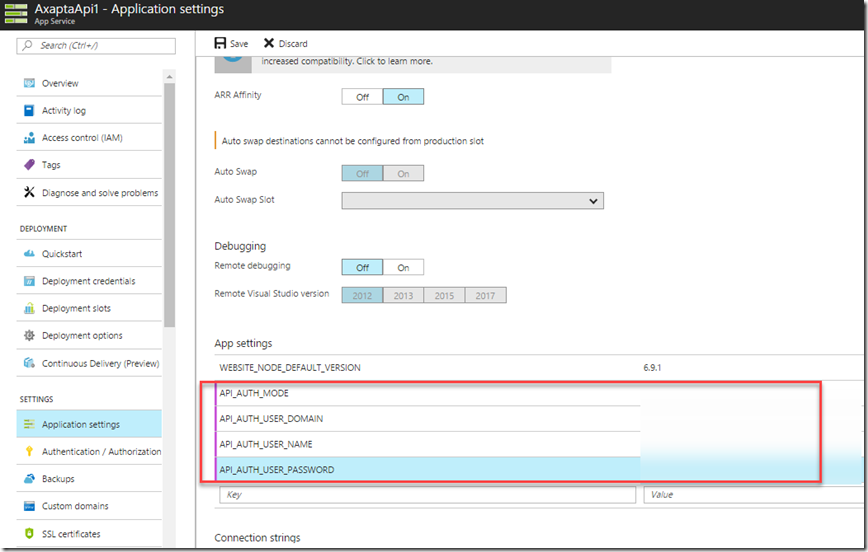Turn ARR Affinity Off

[x=362, y=97]
